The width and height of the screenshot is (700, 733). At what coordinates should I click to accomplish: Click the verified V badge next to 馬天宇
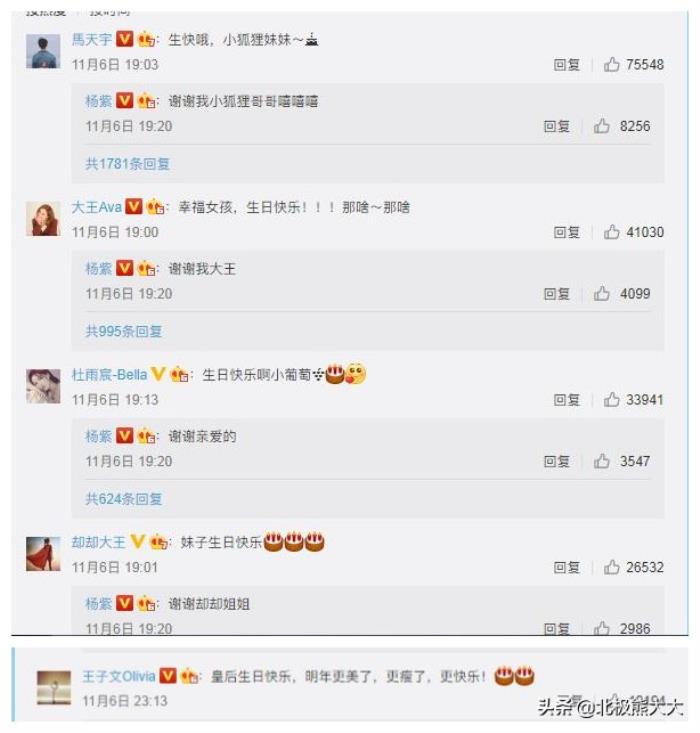[x=124, y=39]
